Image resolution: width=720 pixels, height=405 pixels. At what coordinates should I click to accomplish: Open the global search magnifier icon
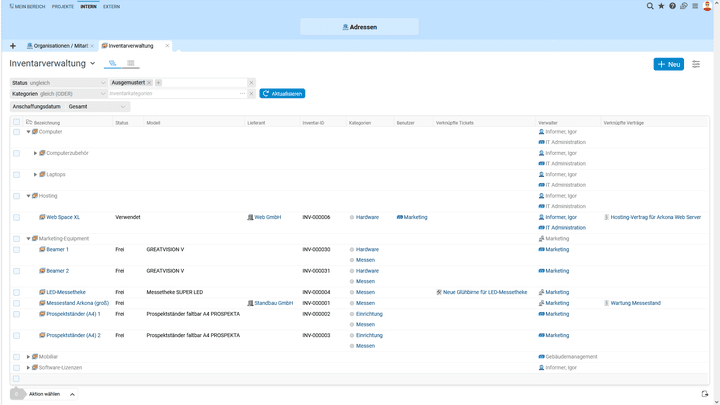coord(650,6)
